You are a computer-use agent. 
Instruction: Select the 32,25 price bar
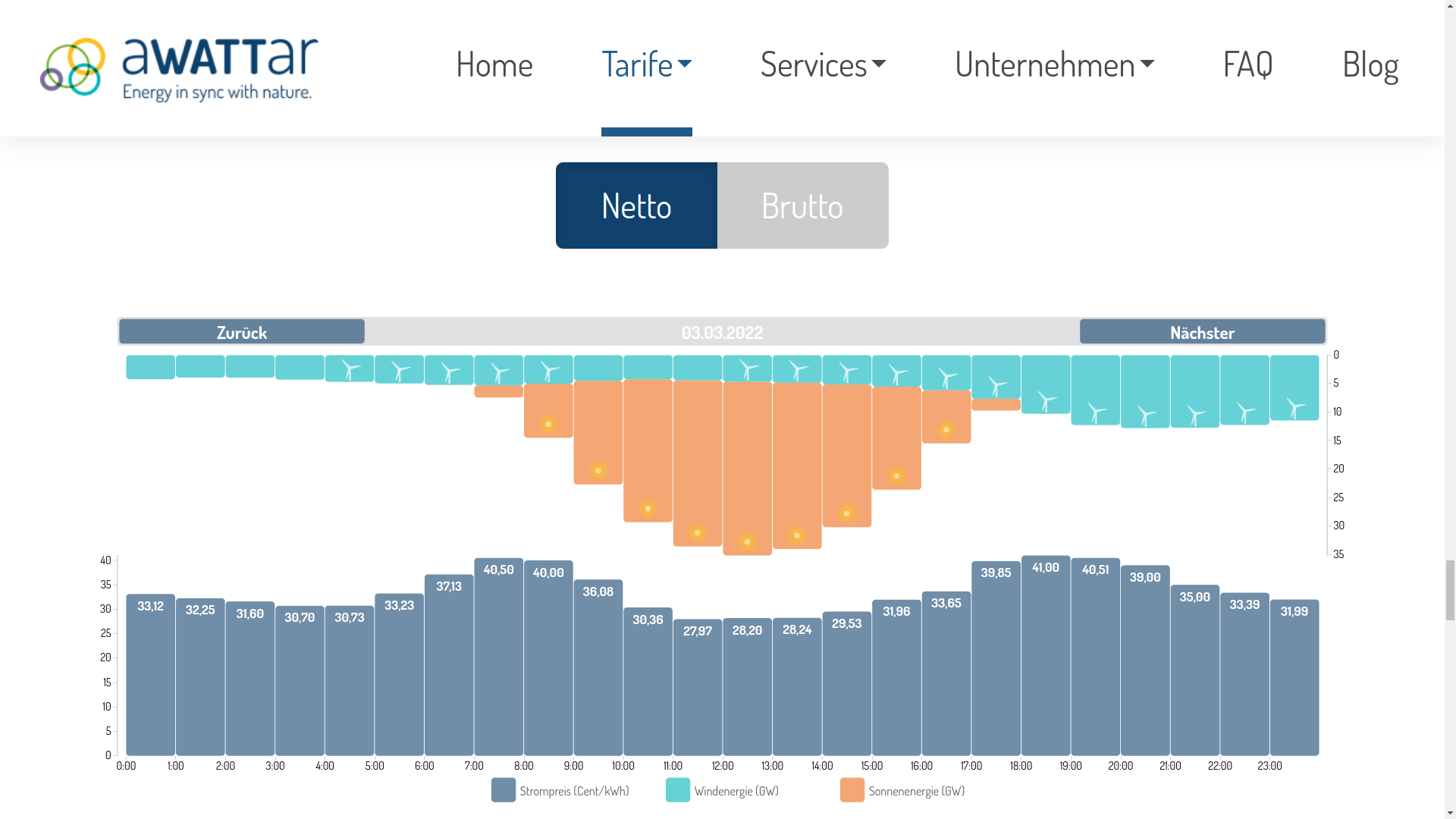point(200,677)
